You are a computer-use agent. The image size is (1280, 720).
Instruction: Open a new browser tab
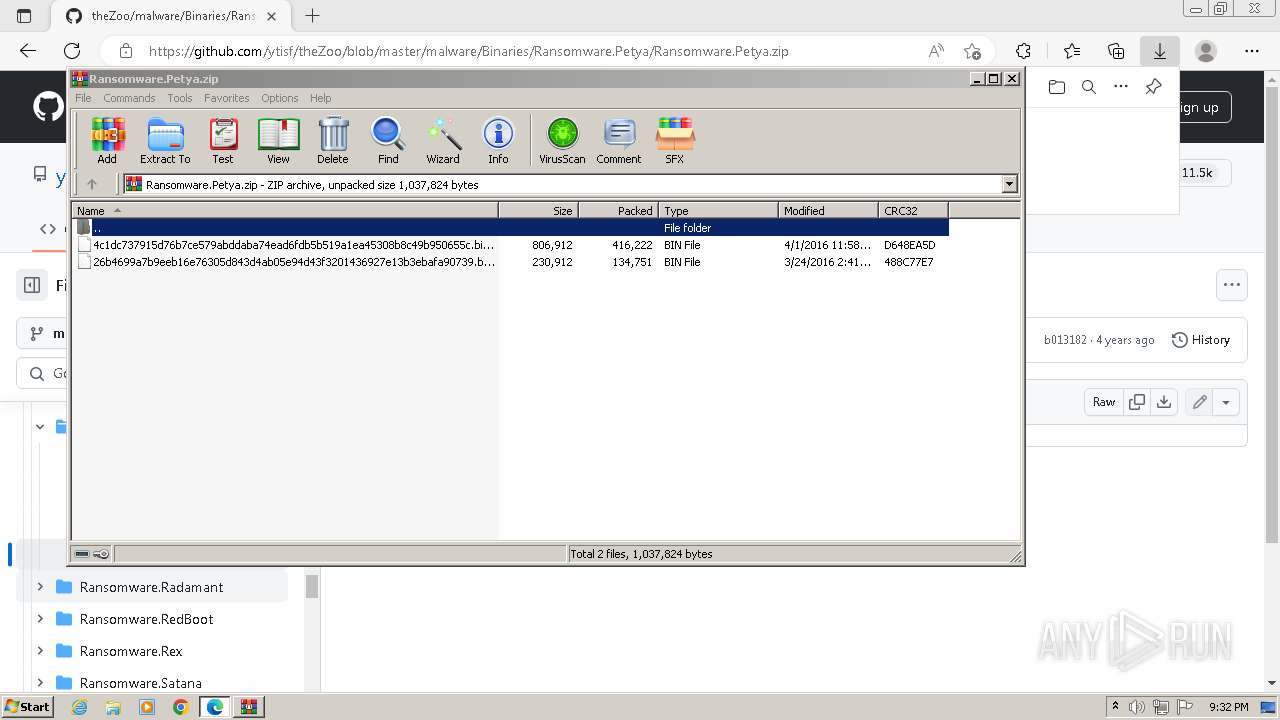[x=313, y=16]
